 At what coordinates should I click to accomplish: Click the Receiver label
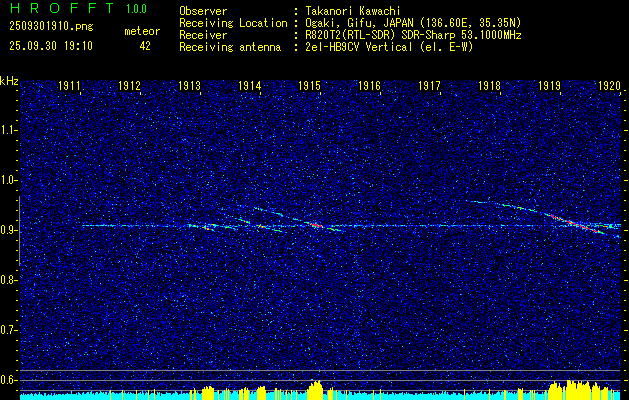203,35
